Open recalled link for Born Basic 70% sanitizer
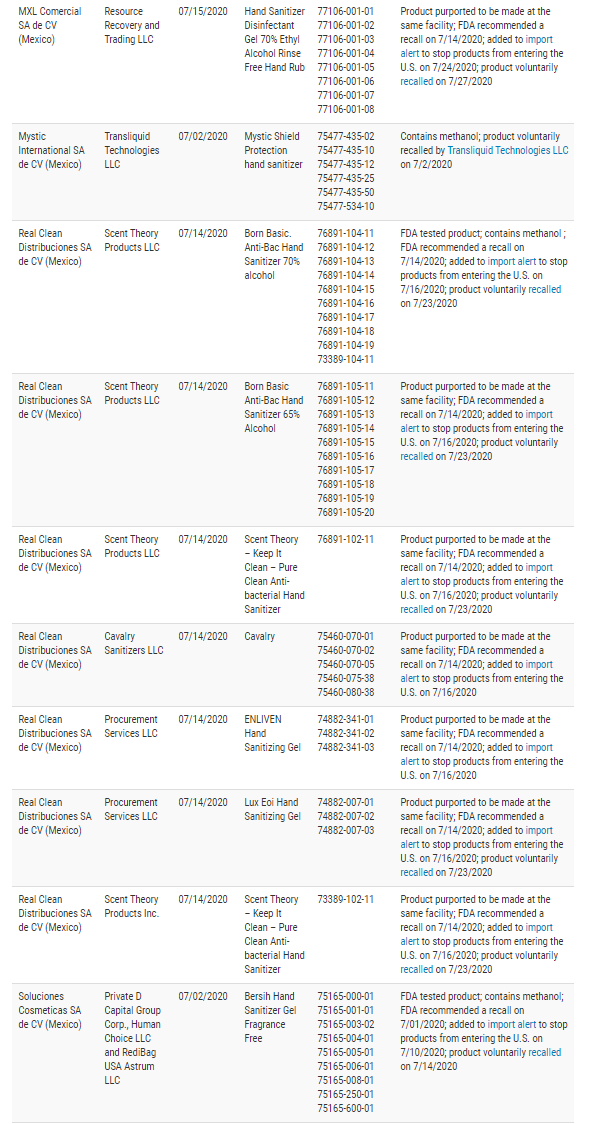 [545, 289]
